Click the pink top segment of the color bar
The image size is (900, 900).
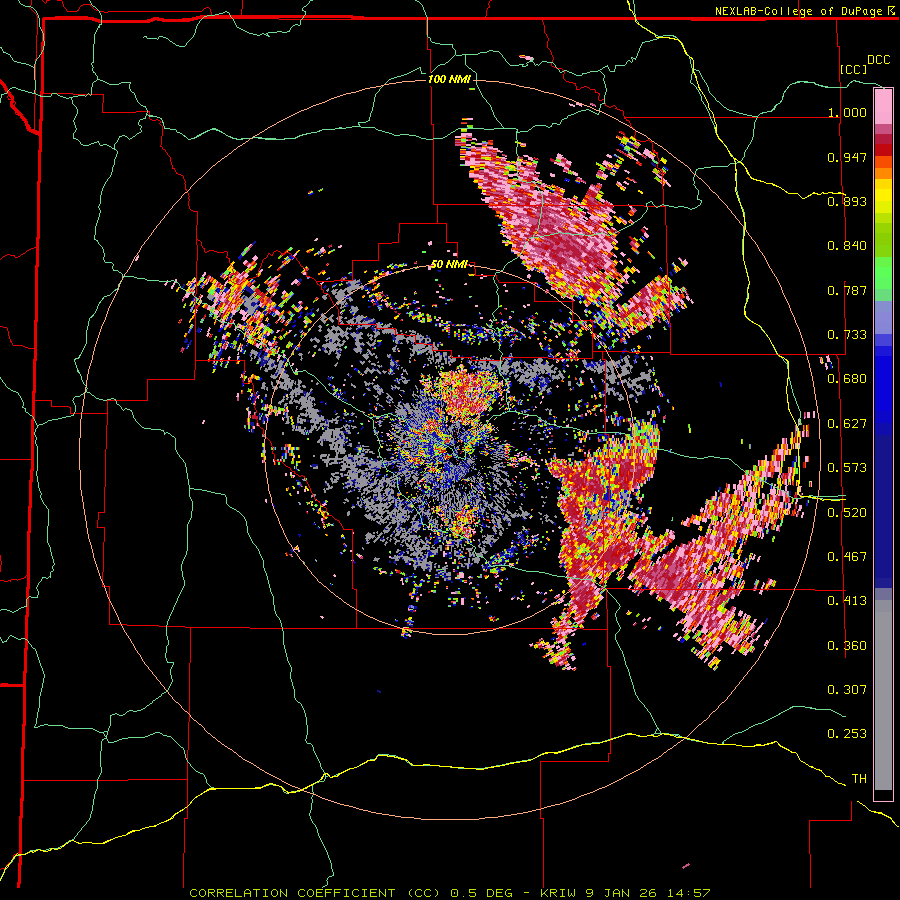[x=883, y=106]
